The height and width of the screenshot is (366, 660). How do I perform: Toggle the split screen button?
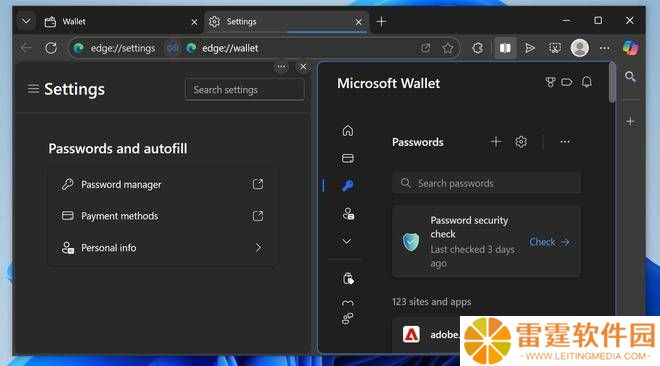[505, 48]
